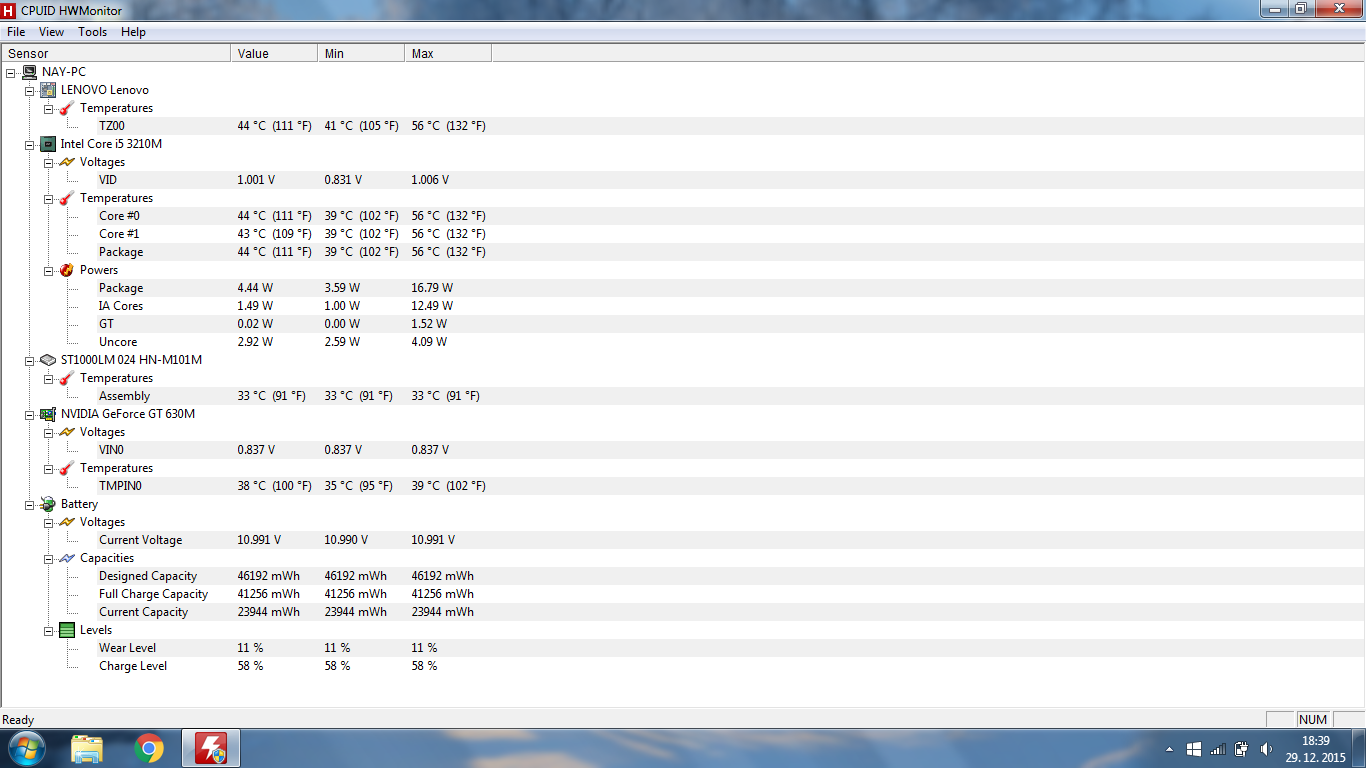Select the Charge Level row label
The image size is (1366, 768).
coord(133,666)
